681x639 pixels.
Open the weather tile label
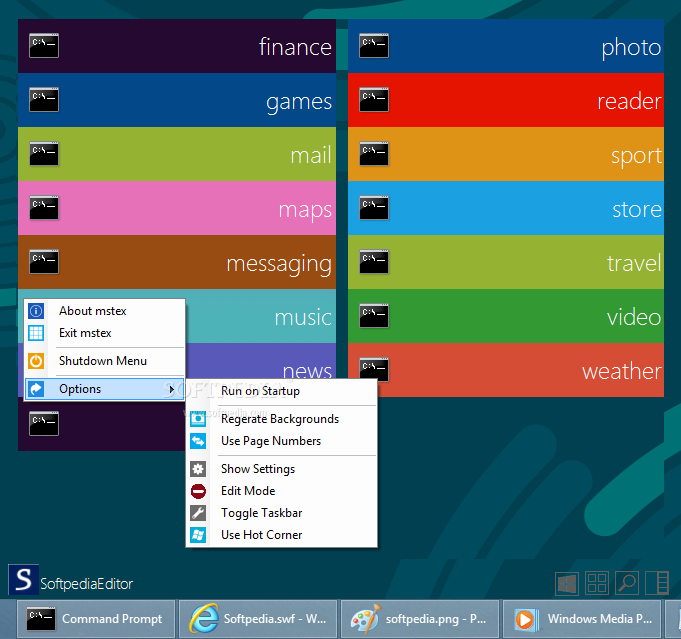coord(622,371)
